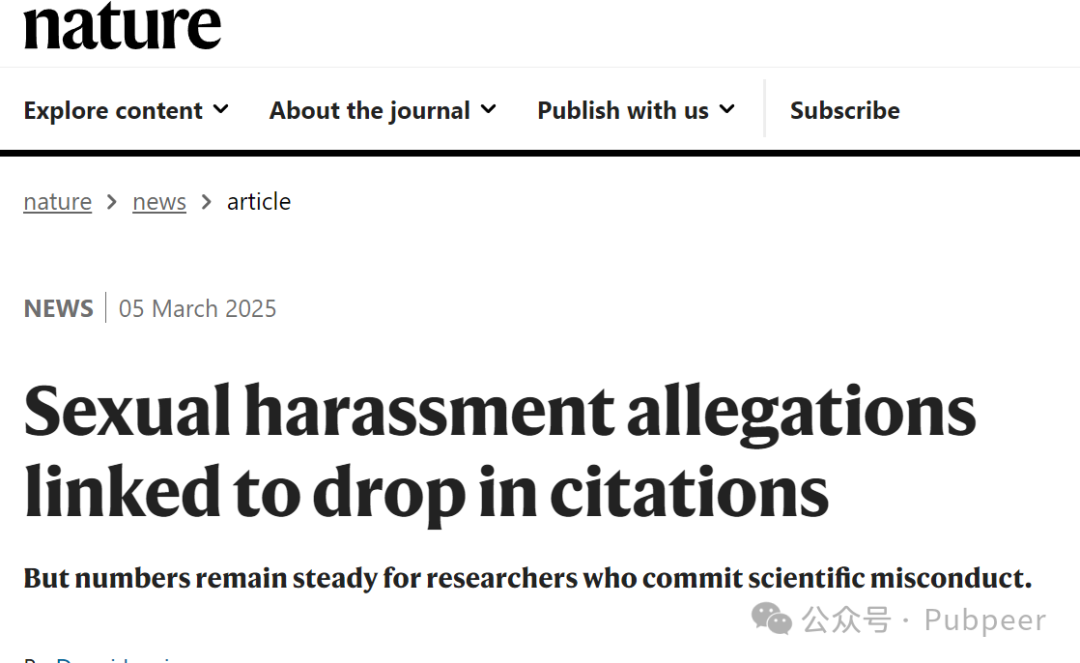Screen dimensions: 1080x663
Task: Click the breadcrumb arrow after news
Action: coord(206,202)
